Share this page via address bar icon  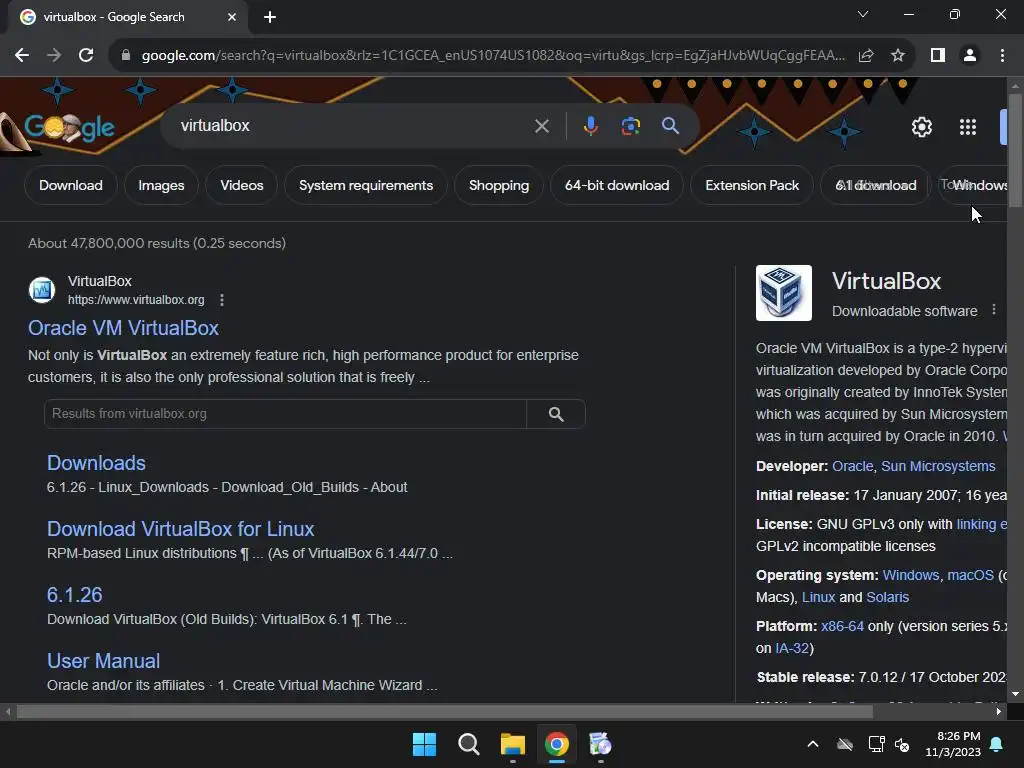[866, 56]
